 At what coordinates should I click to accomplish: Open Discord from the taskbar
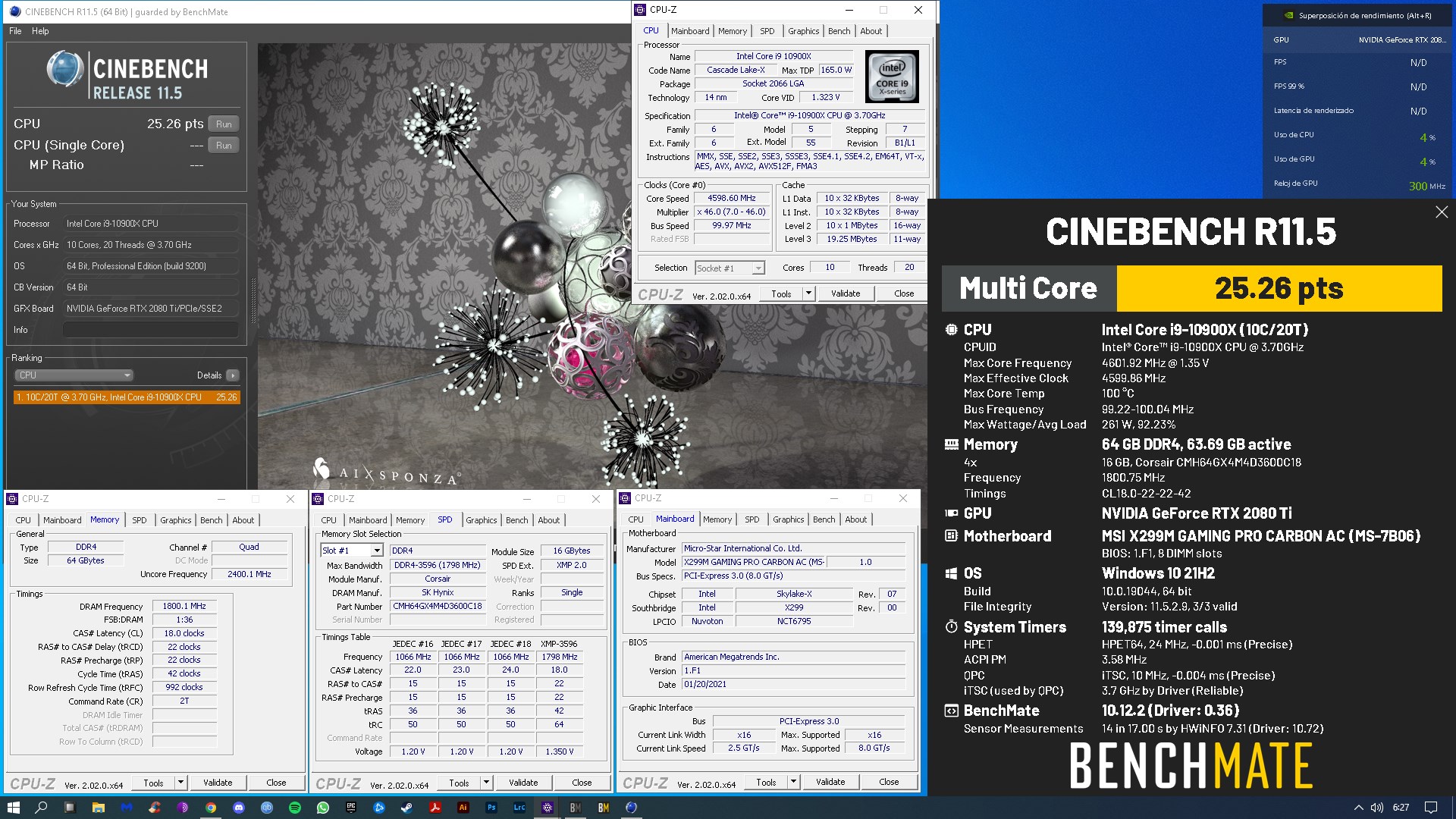click(x=239, y=808)
